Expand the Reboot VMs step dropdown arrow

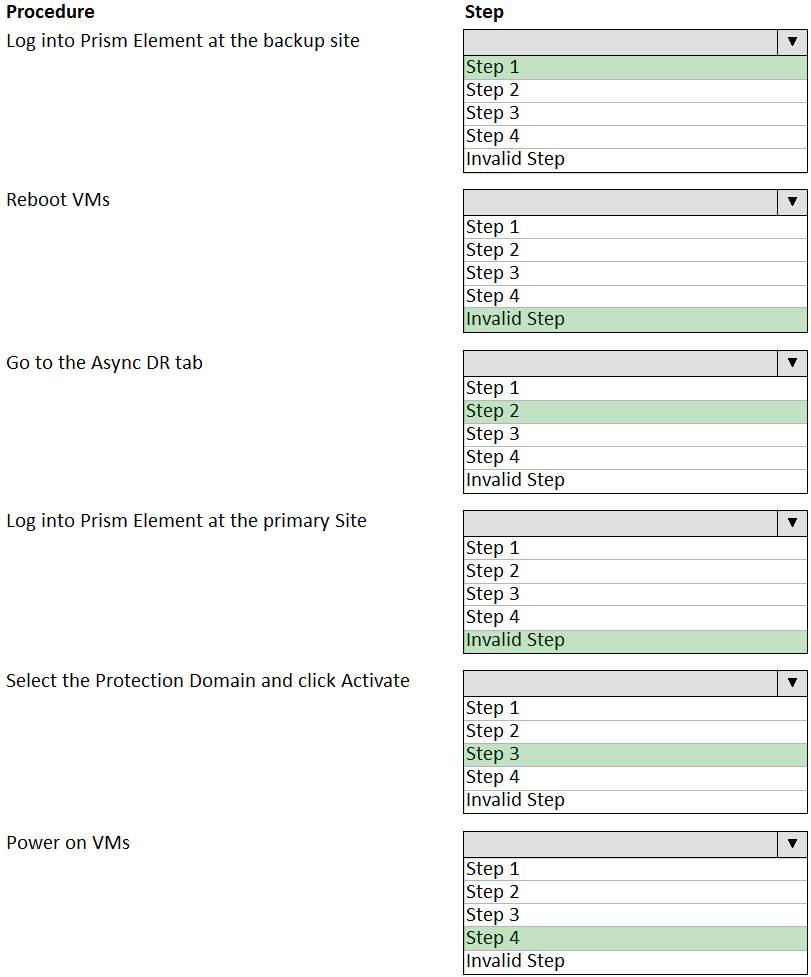(x=792, y=202)
